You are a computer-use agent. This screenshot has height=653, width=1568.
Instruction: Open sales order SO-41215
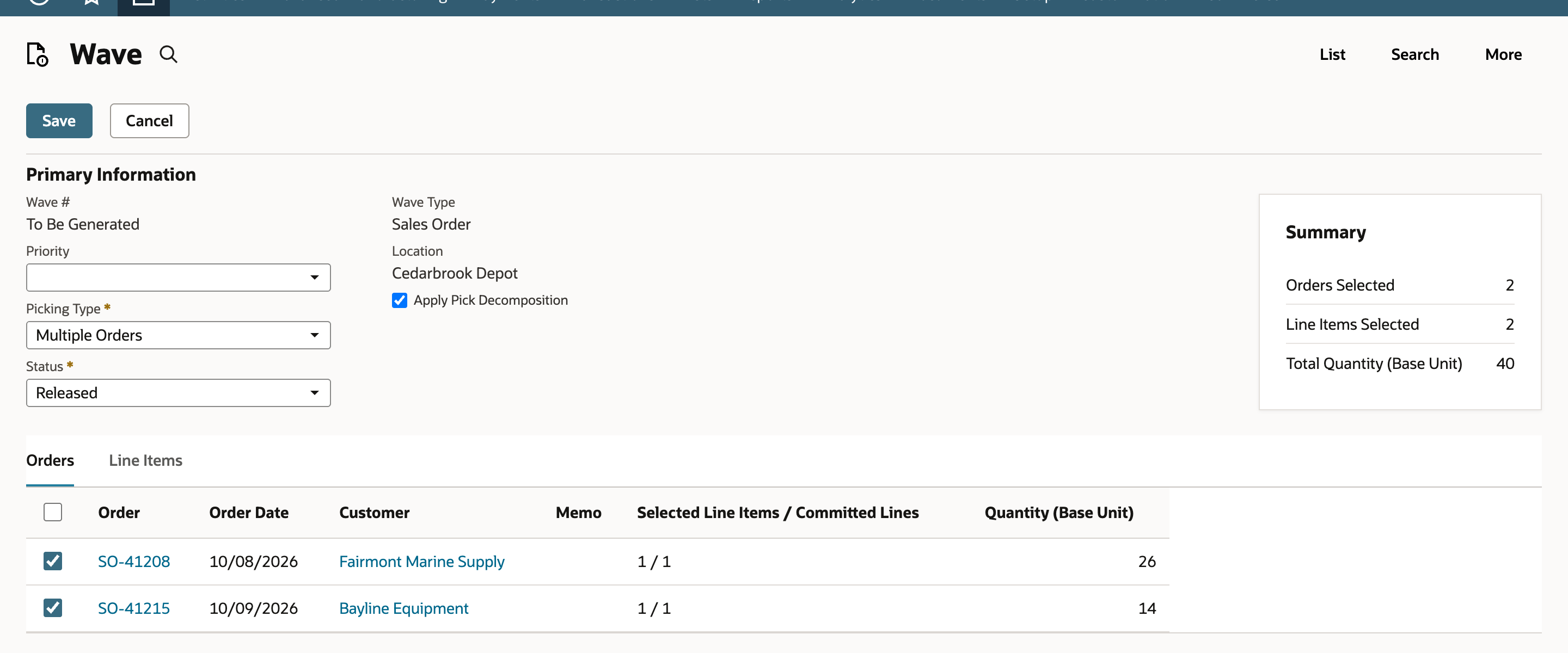(134, 608)
